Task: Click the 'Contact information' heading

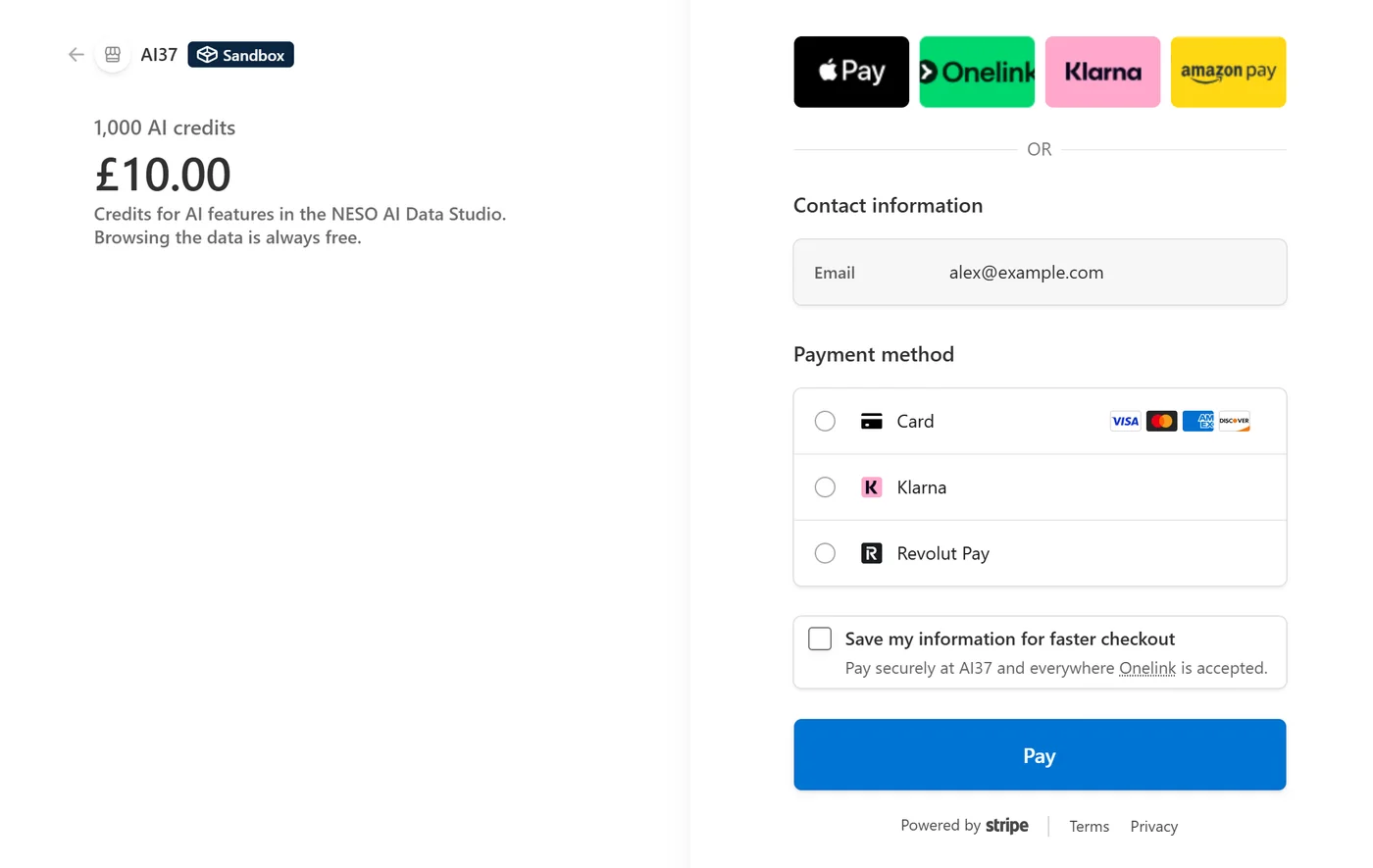Action: pyautogui.click(x=888, y=205)
